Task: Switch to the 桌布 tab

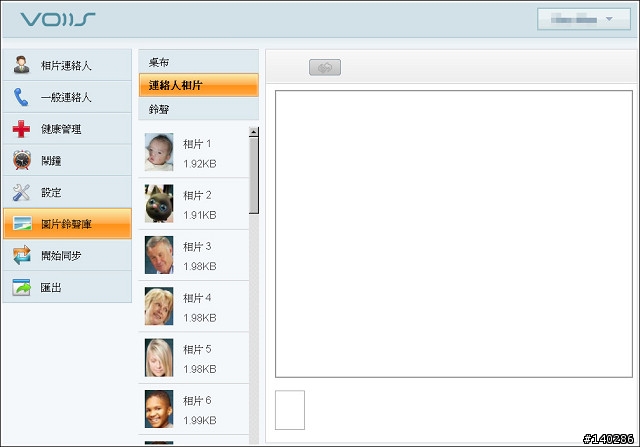Action: tap(198, 62)
